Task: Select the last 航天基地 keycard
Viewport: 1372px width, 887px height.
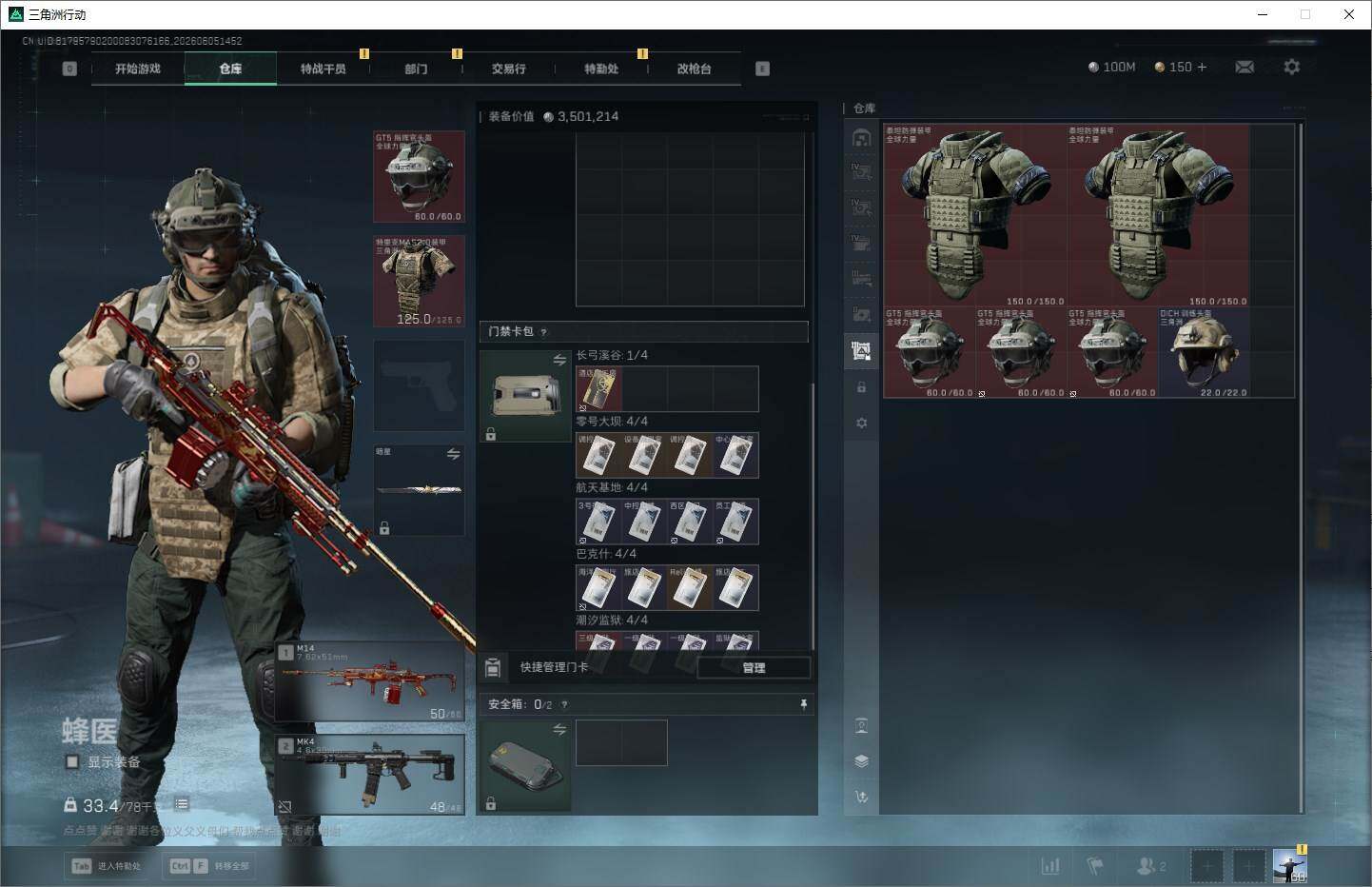Action: 736,522
